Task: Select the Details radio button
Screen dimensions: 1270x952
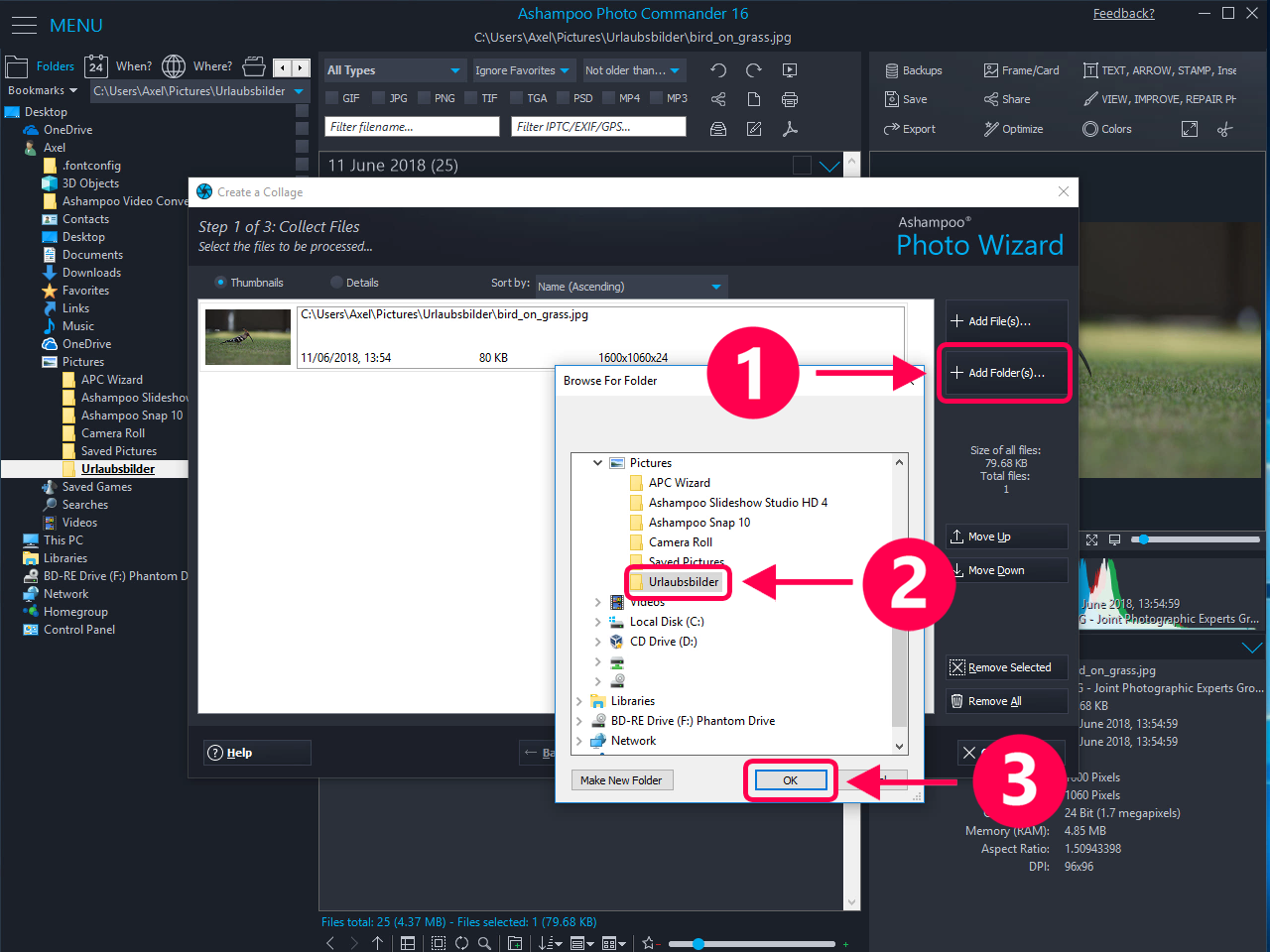Action: [336, 283]
